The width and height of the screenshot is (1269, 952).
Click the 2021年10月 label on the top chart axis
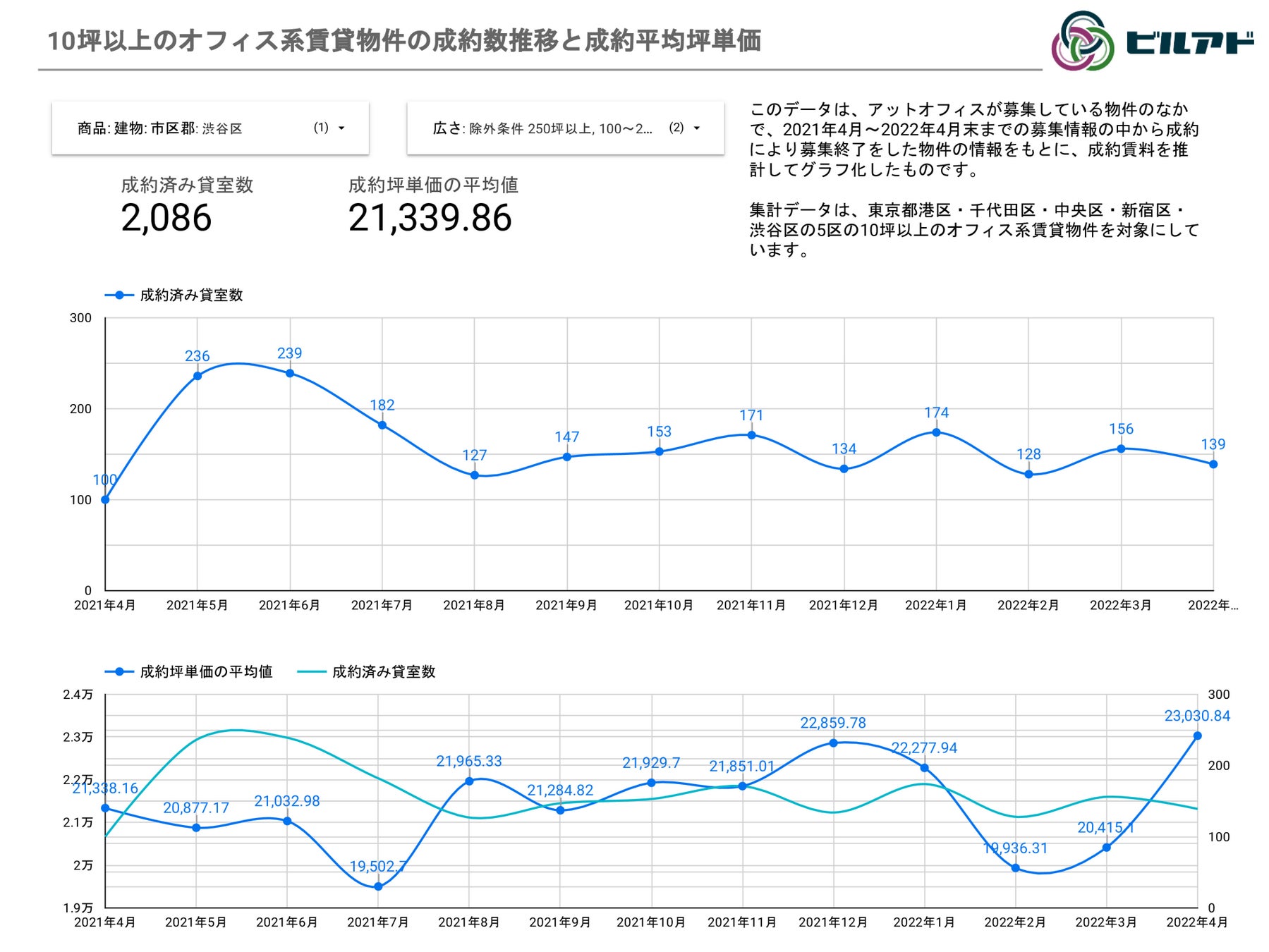(659, 605)
